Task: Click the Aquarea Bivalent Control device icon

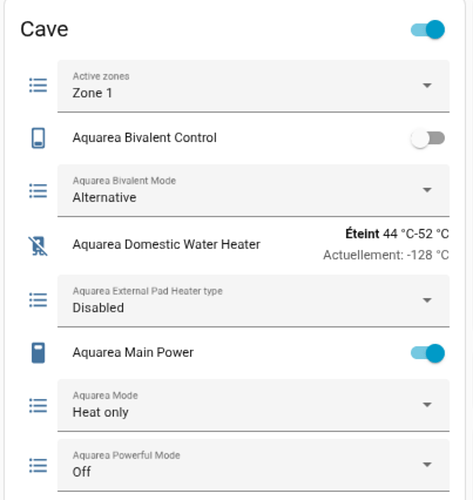Action: coord(38,138)
